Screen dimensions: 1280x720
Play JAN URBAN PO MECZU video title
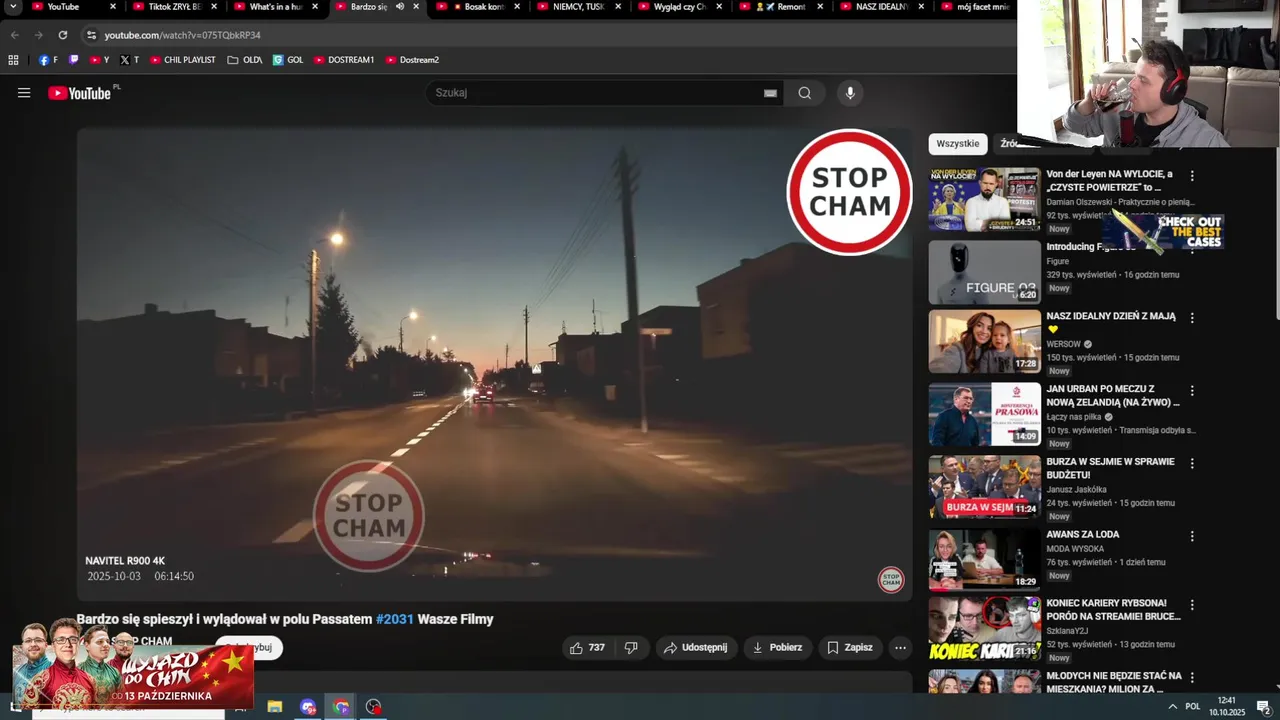pyautogui.click(x=1112, y=395)
